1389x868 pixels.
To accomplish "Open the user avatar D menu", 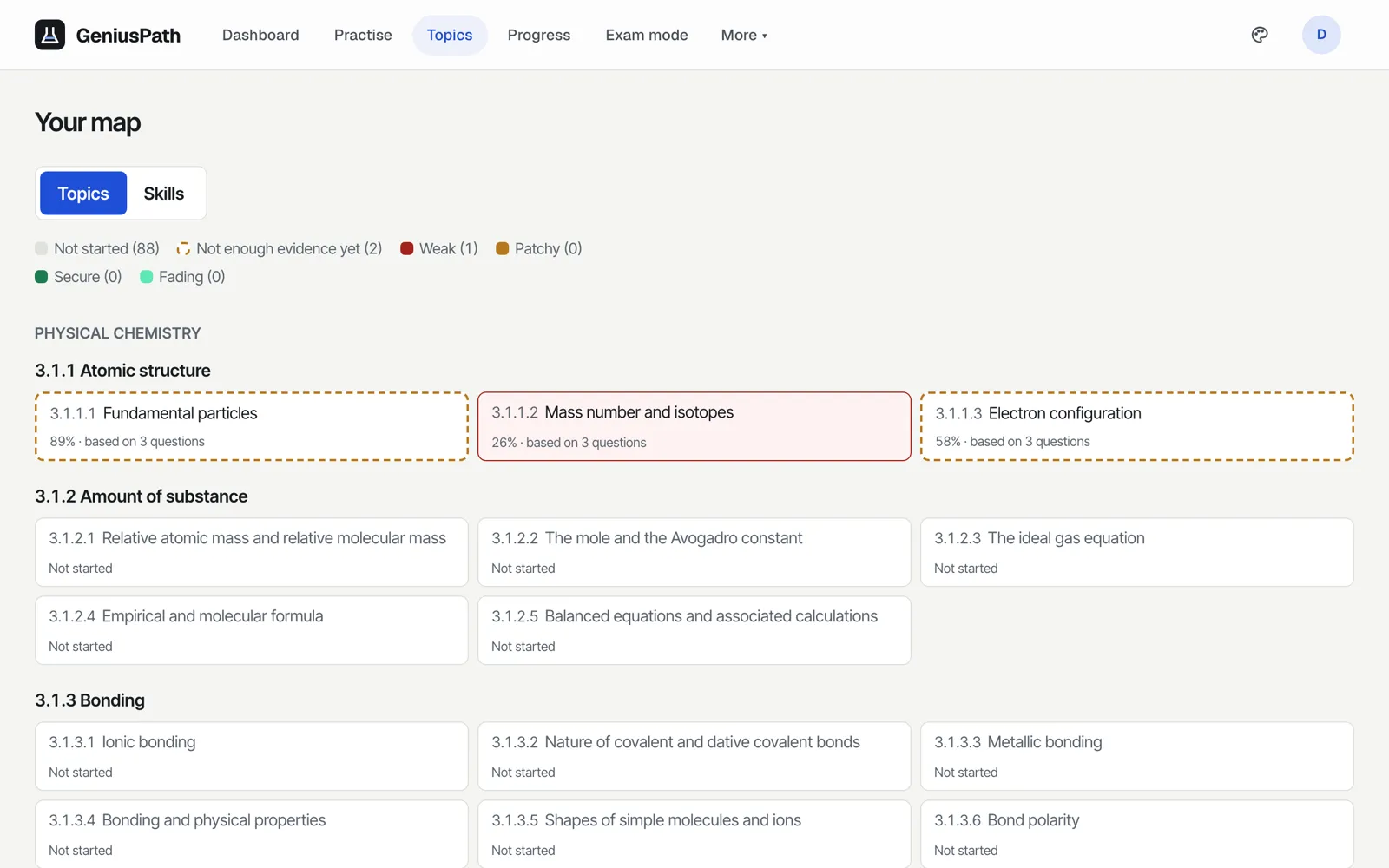I will (x=1321, y=35).
